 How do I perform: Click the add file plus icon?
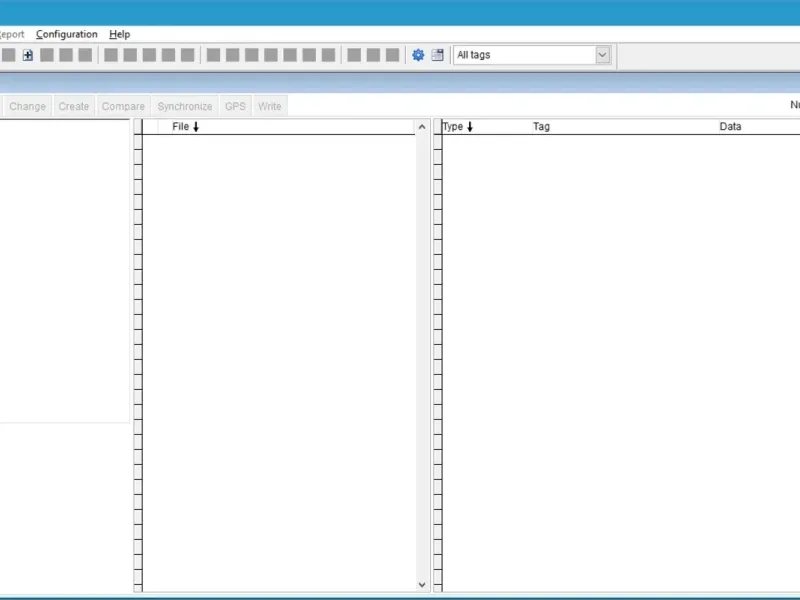pos(28,55)
